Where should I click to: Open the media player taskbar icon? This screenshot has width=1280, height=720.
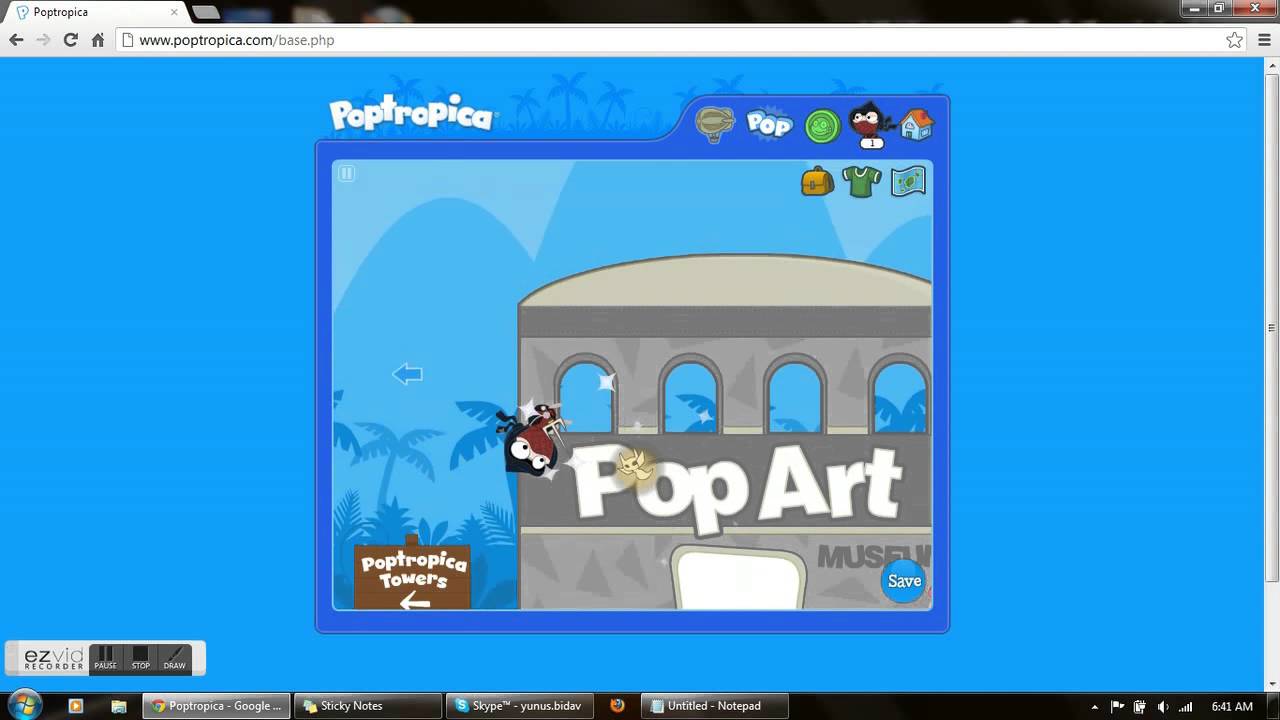(76, 706)
